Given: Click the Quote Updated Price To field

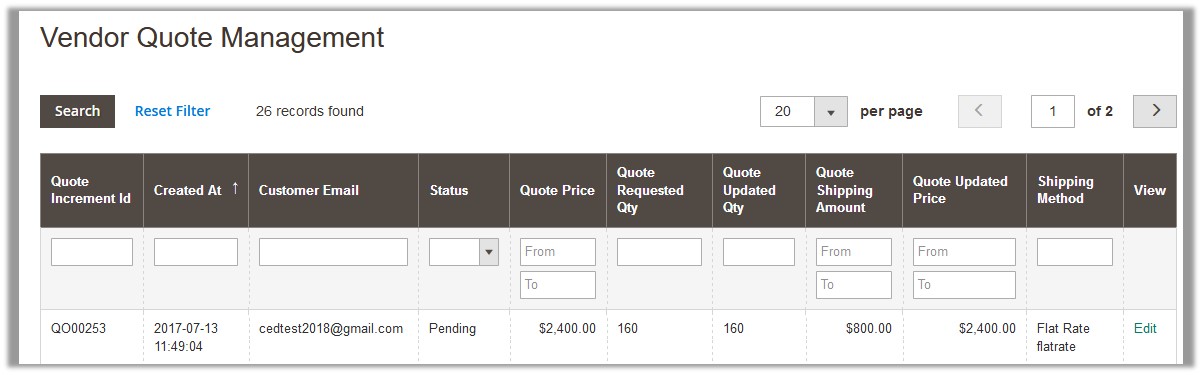Looking at the screenshot, I should tap(964, 285).
